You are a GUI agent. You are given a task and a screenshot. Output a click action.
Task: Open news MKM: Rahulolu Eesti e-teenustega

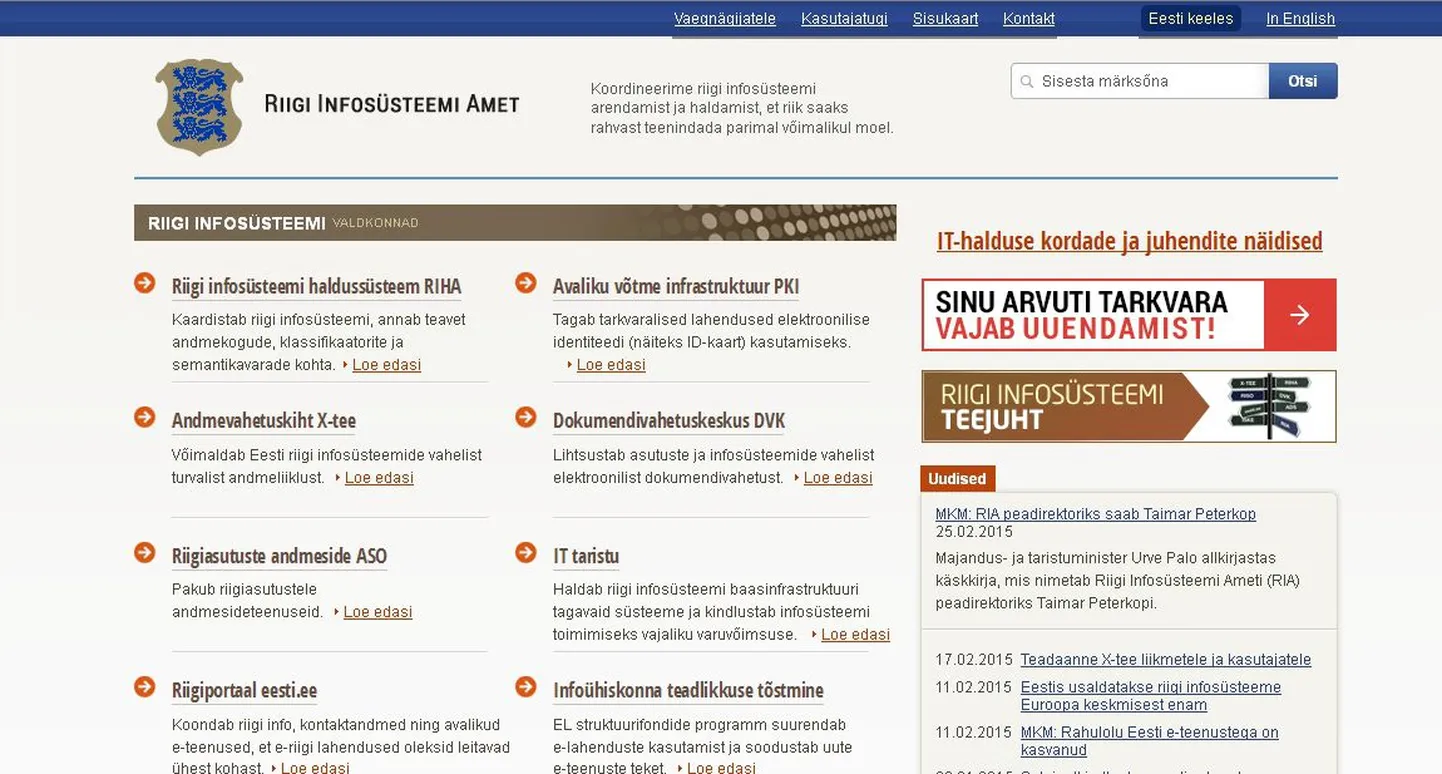(1149, 741)
